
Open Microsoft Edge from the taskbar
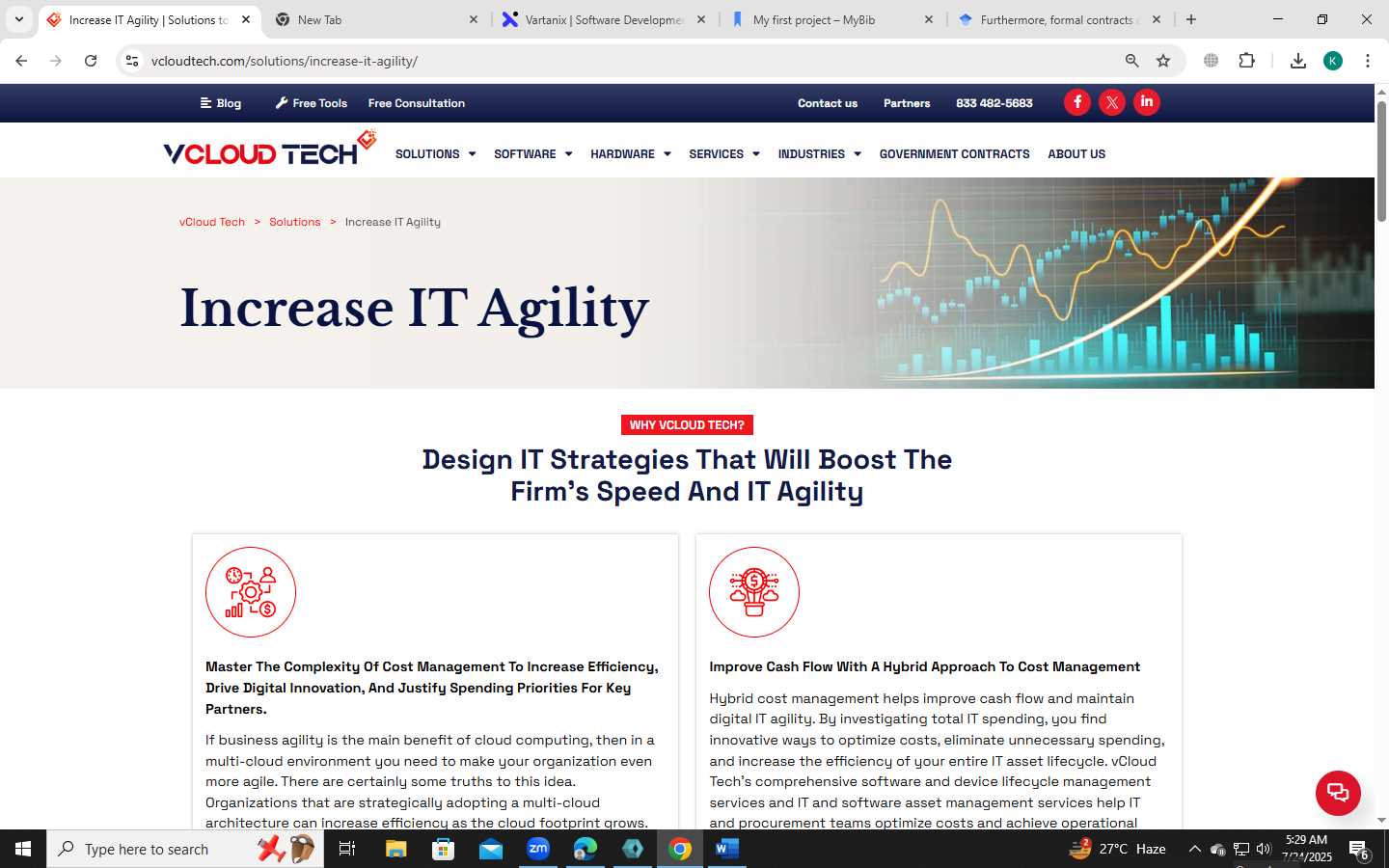pos(586,849)
